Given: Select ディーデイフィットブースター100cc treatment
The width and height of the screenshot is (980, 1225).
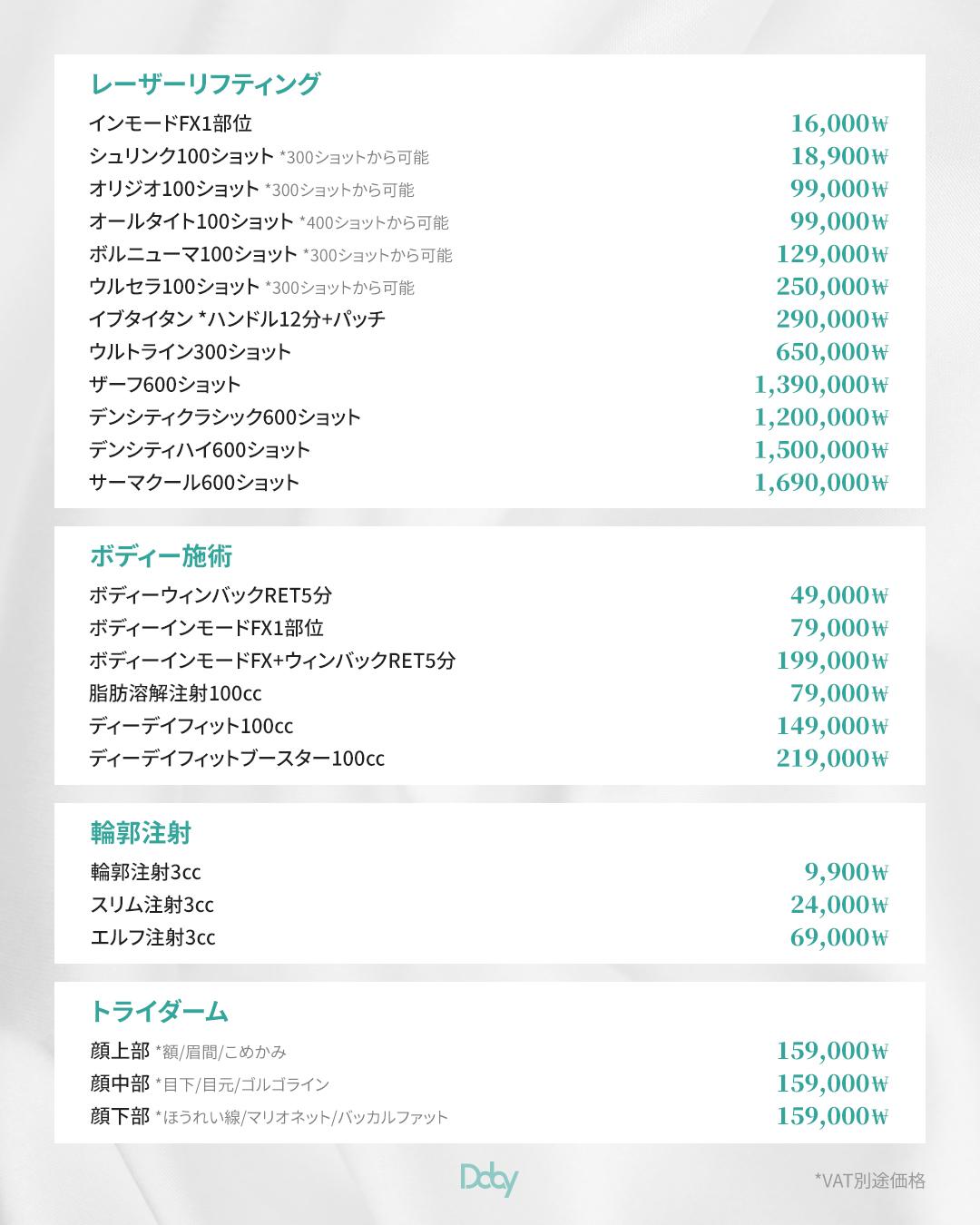Looking at the screenshot, I should 237,759.
